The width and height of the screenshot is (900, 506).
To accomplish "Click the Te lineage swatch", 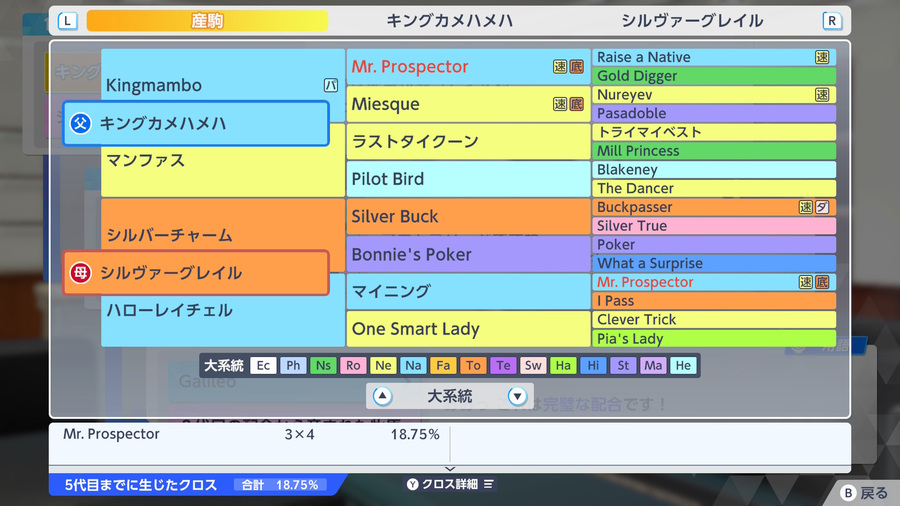I will click(503, 365).
